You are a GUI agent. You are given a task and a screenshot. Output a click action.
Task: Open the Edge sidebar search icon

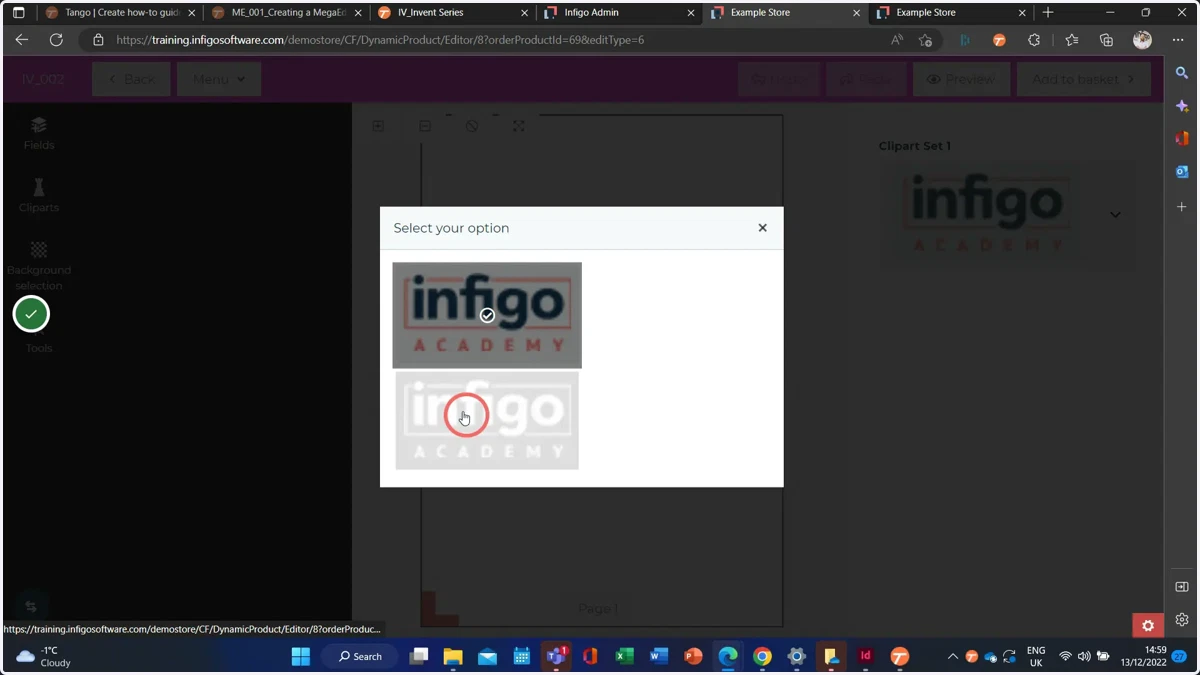[1182, 73]
